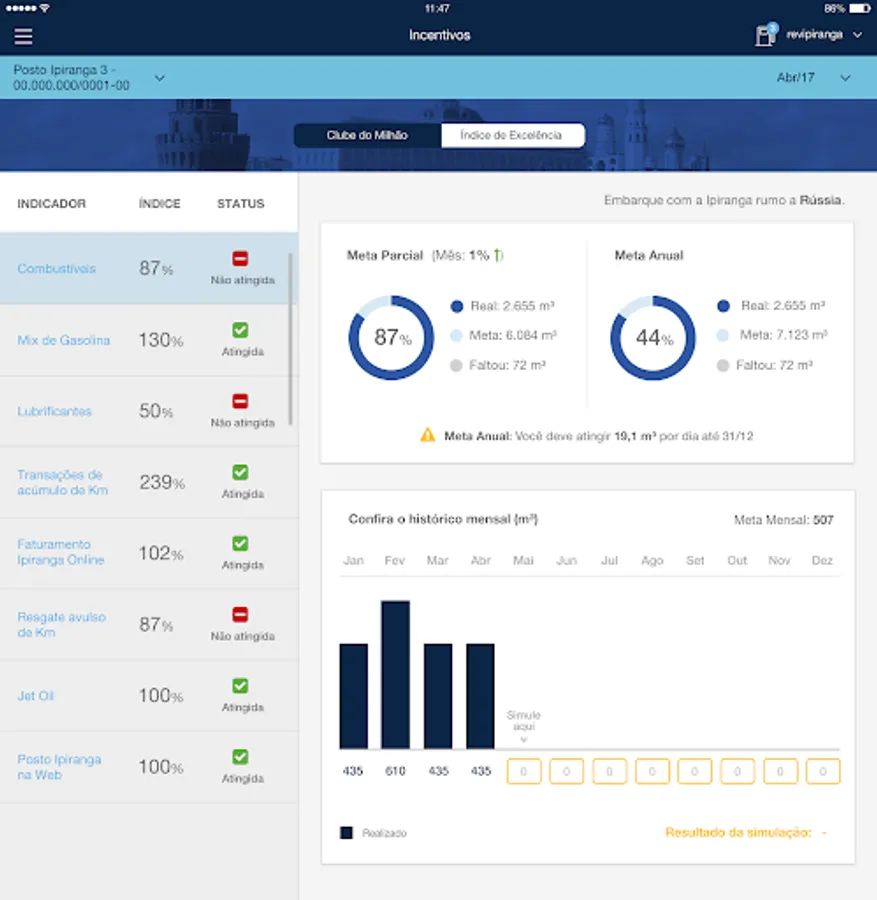Click the Mar bar in monthly history
877x900 pixels.
(438, 696)
